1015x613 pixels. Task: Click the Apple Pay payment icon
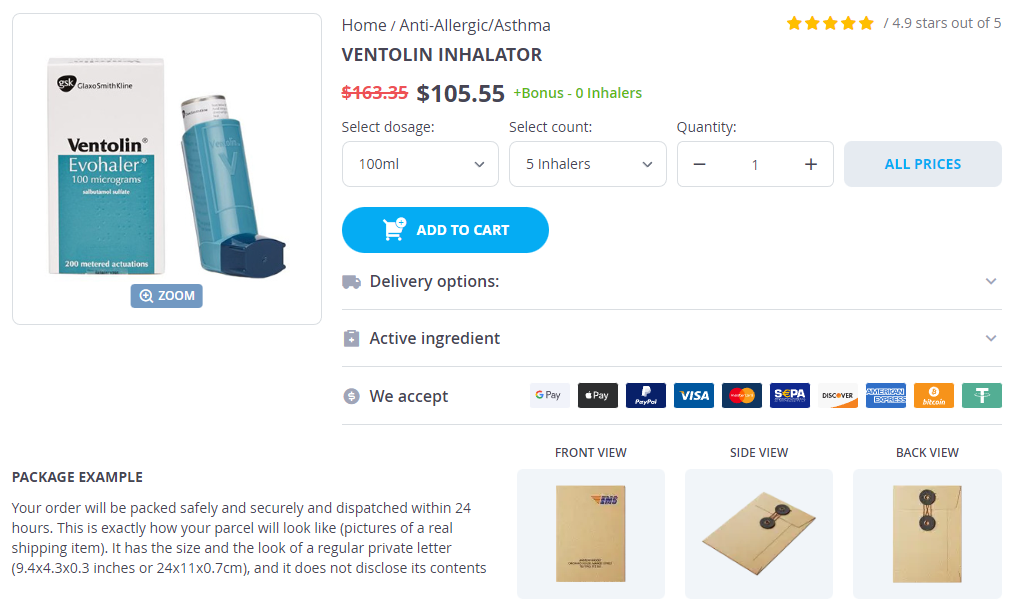597,396
